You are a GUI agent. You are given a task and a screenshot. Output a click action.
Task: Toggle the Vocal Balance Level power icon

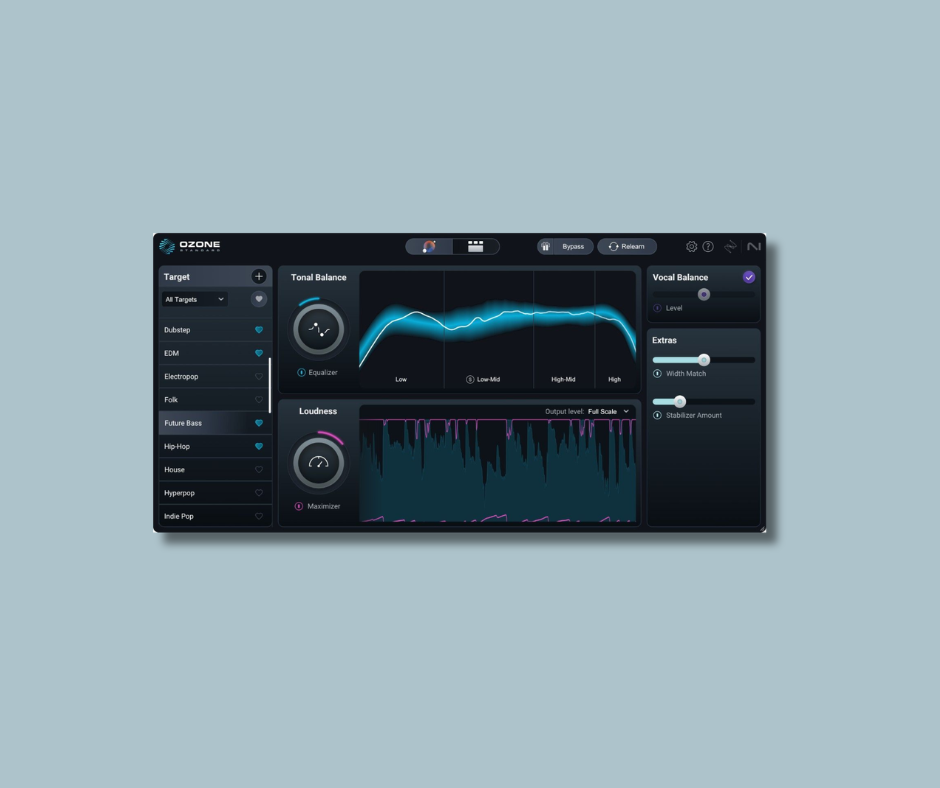pyautogui.click(x=657, y=308)
